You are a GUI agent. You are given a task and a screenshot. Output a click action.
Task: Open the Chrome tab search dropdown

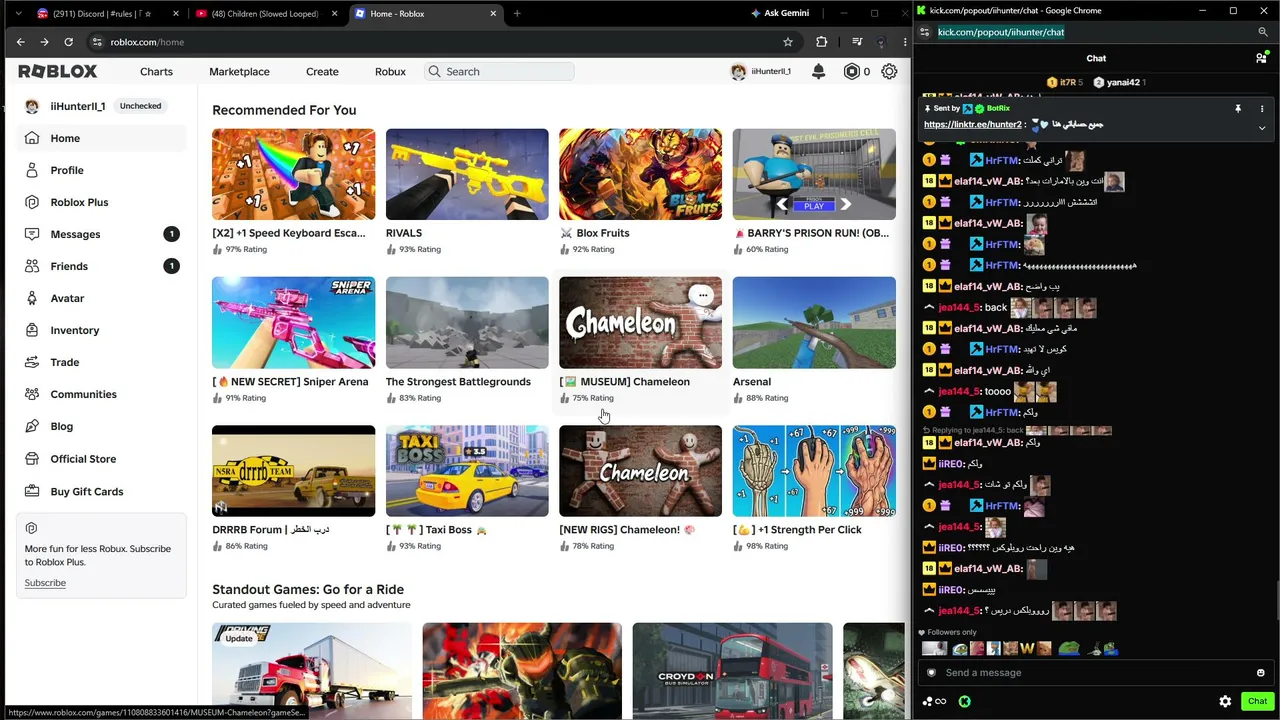coord(18,13)
